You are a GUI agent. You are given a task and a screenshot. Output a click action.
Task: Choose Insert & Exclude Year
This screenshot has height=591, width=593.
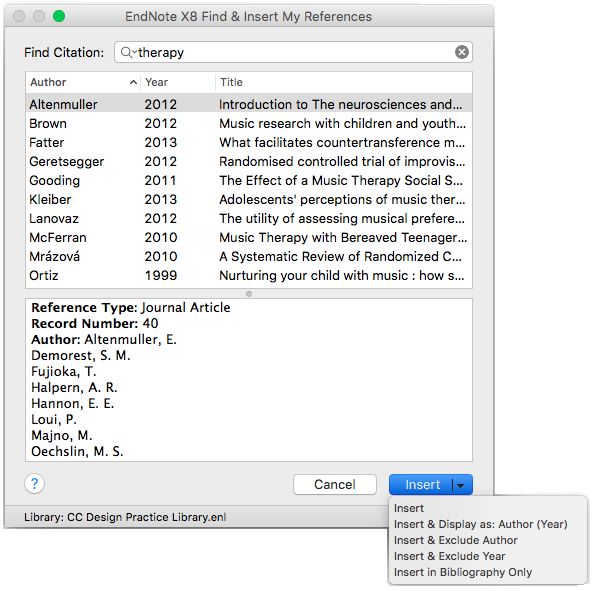click(450, 556)
